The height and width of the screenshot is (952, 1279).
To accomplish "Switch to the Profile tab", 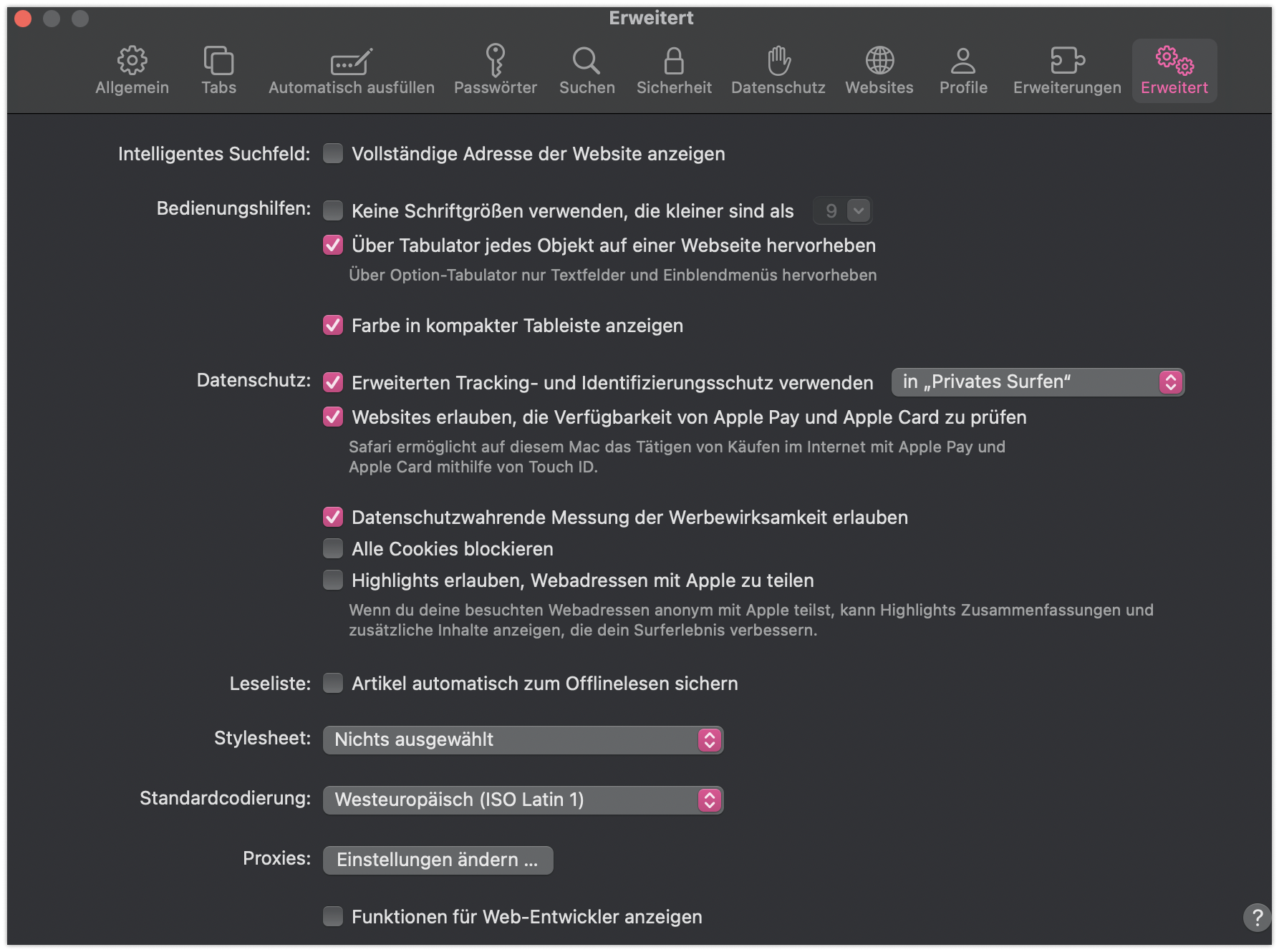I will [963, 71].
